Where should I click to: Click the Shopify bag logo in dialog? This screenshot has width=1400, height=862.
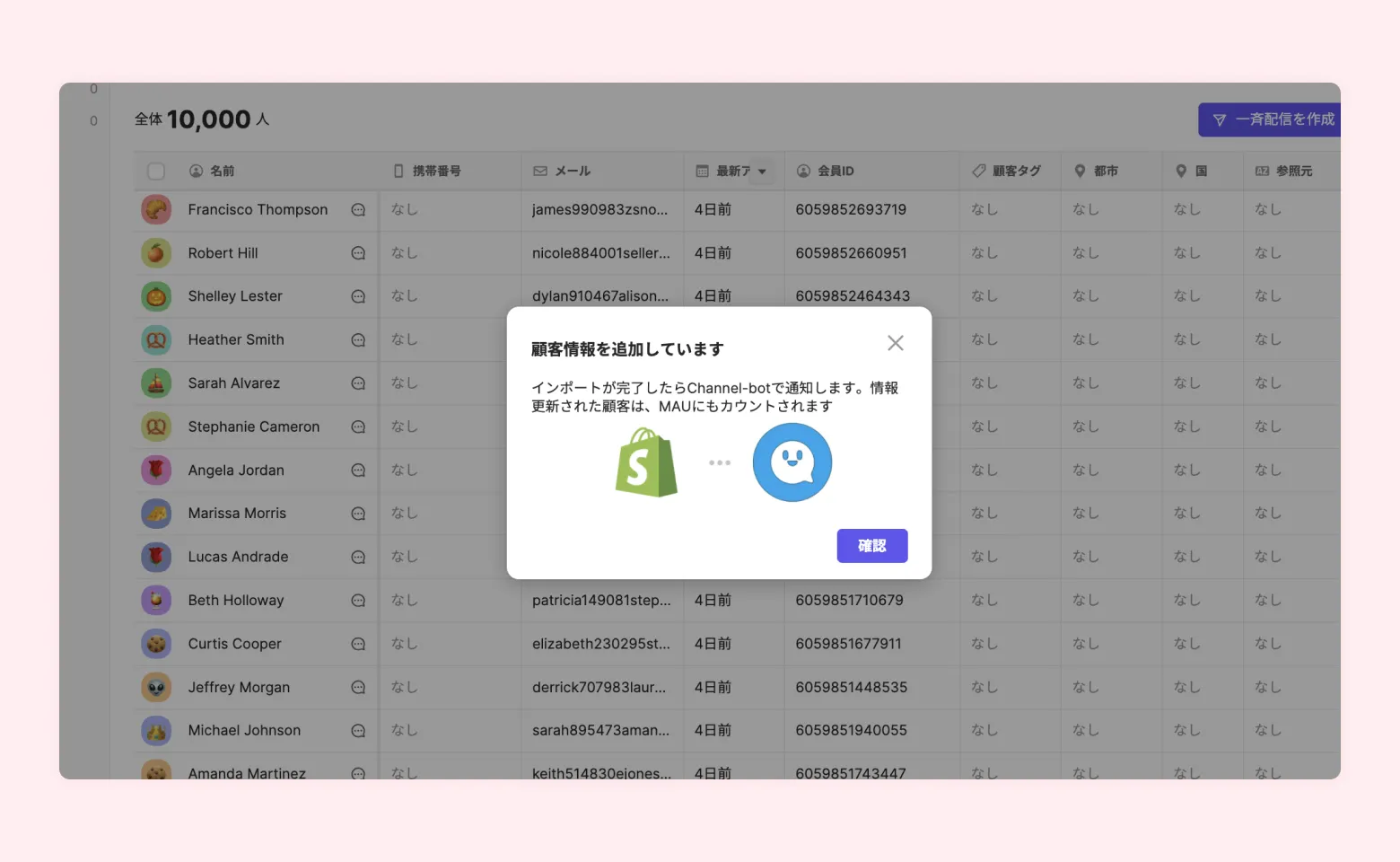tap(646, 462)
